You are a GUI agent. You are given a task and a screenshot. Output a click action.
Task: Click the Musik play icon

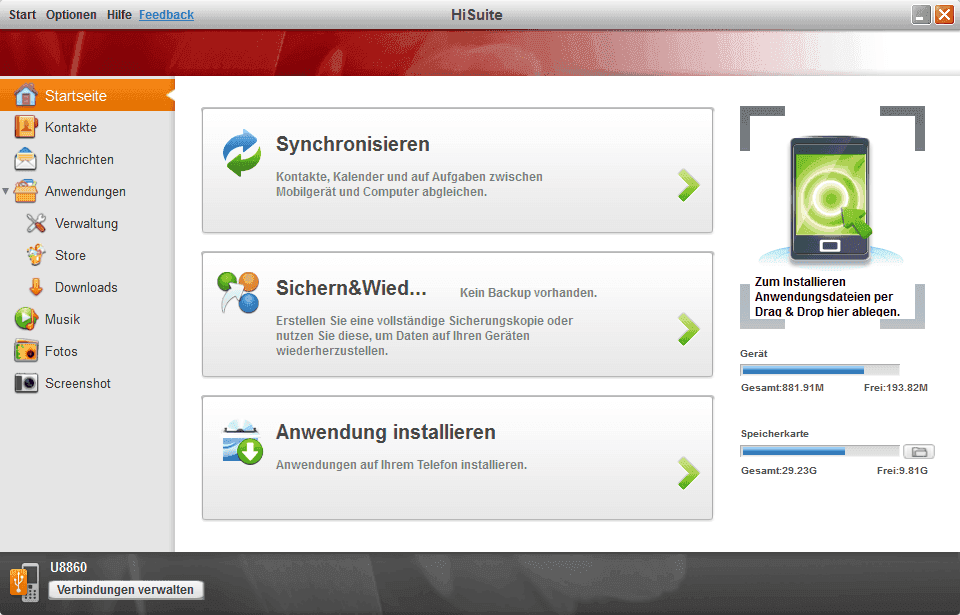pyautogui.click(x=26, y=319)
